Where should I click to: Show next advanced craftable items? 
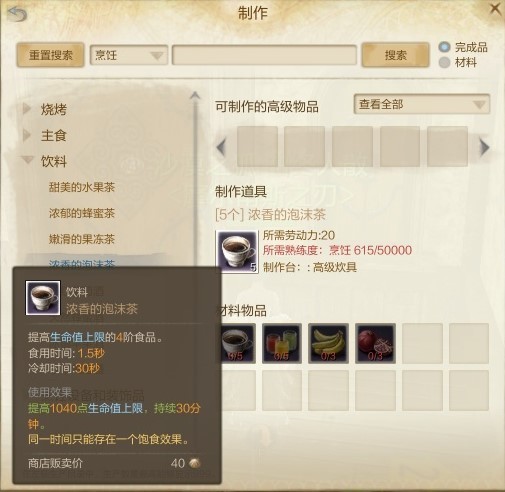[484, 147]
